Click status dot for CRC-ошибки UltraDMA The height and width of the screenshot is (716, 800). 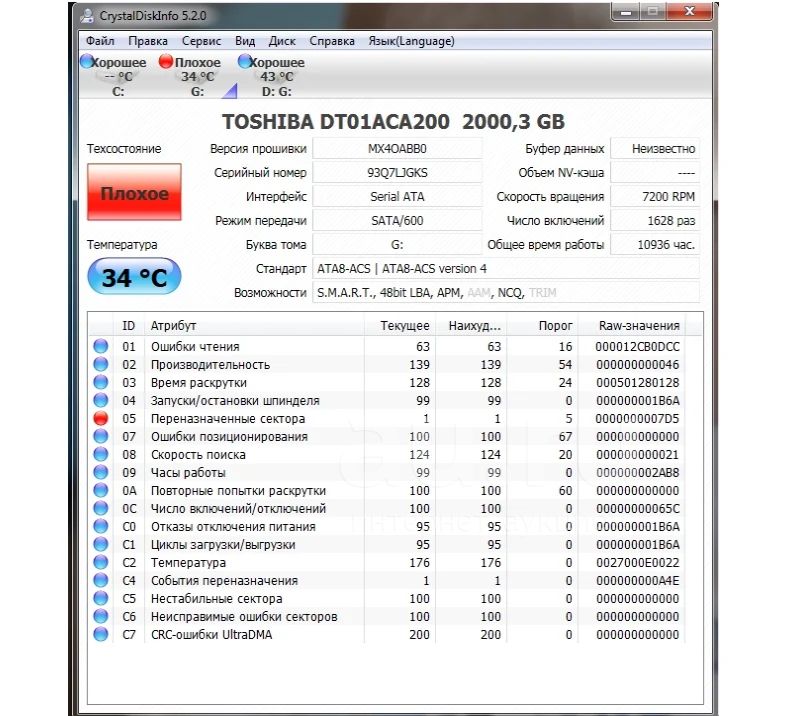(x=101, y=634)
